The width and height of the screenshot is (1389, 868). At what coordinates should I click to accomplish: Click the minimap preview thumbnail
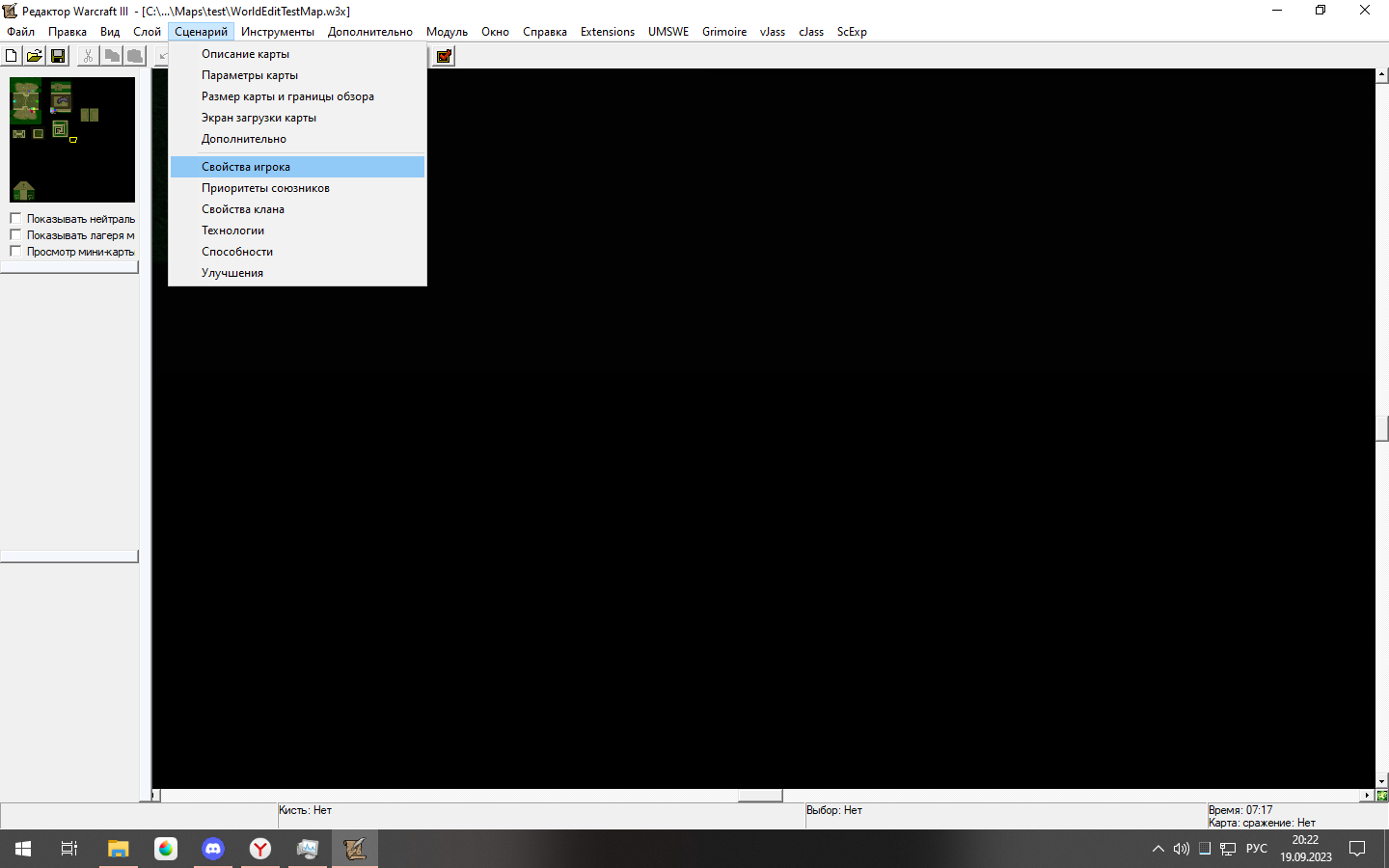pos(72,140)
